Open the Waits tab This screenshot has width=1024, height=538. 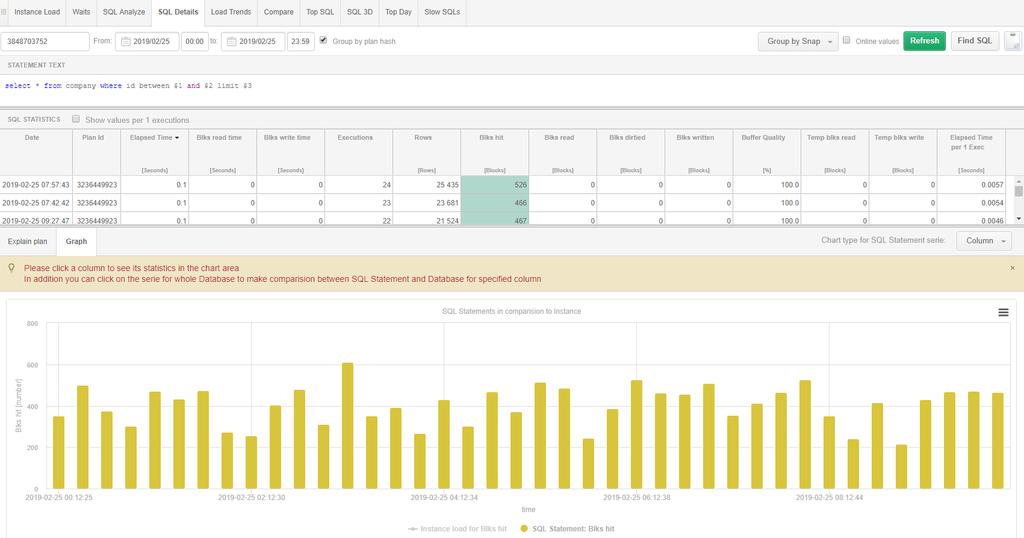click(81, 12)
